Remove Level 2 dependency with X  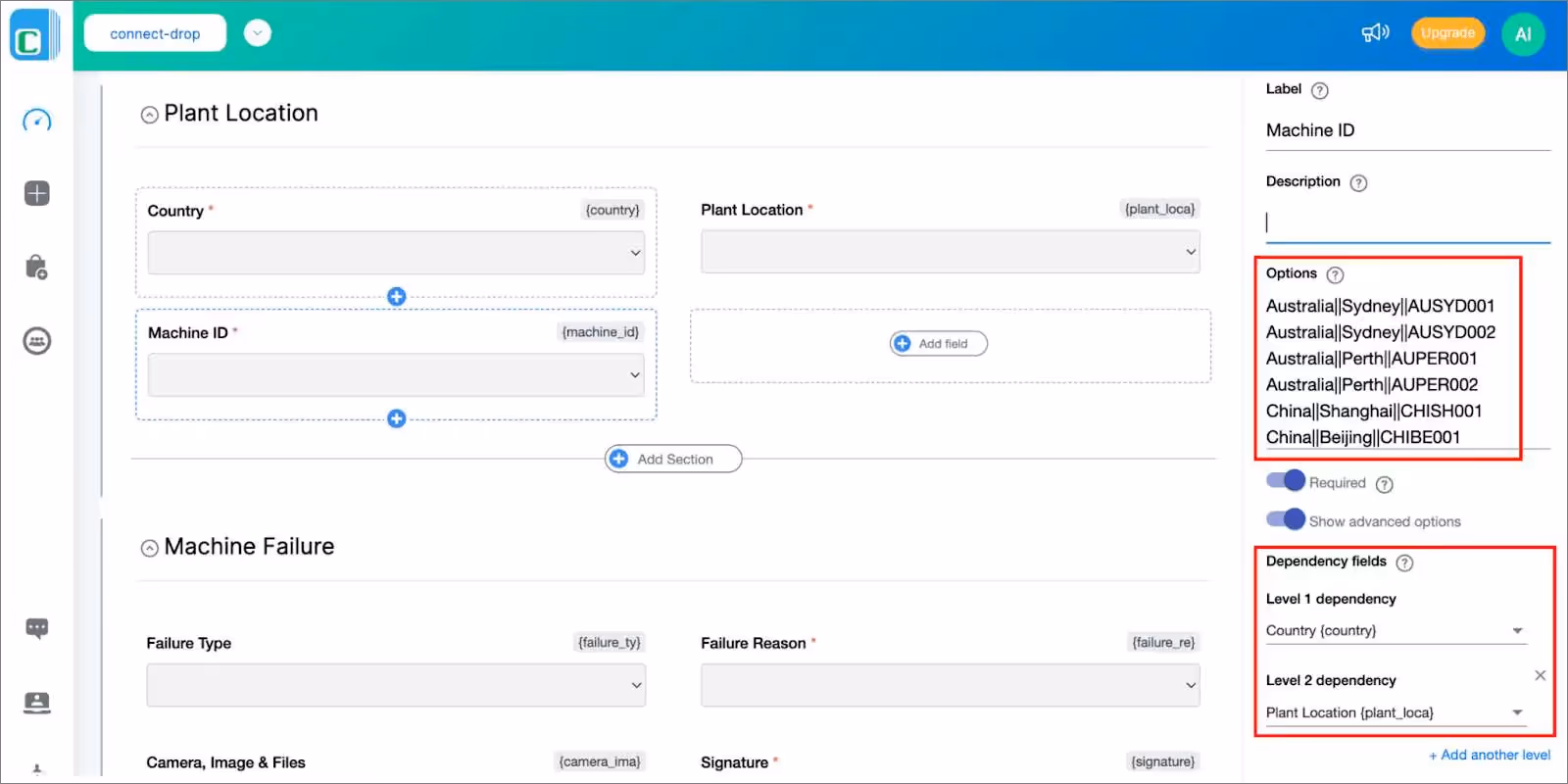pyautogui.click(x=1540, y=675)
